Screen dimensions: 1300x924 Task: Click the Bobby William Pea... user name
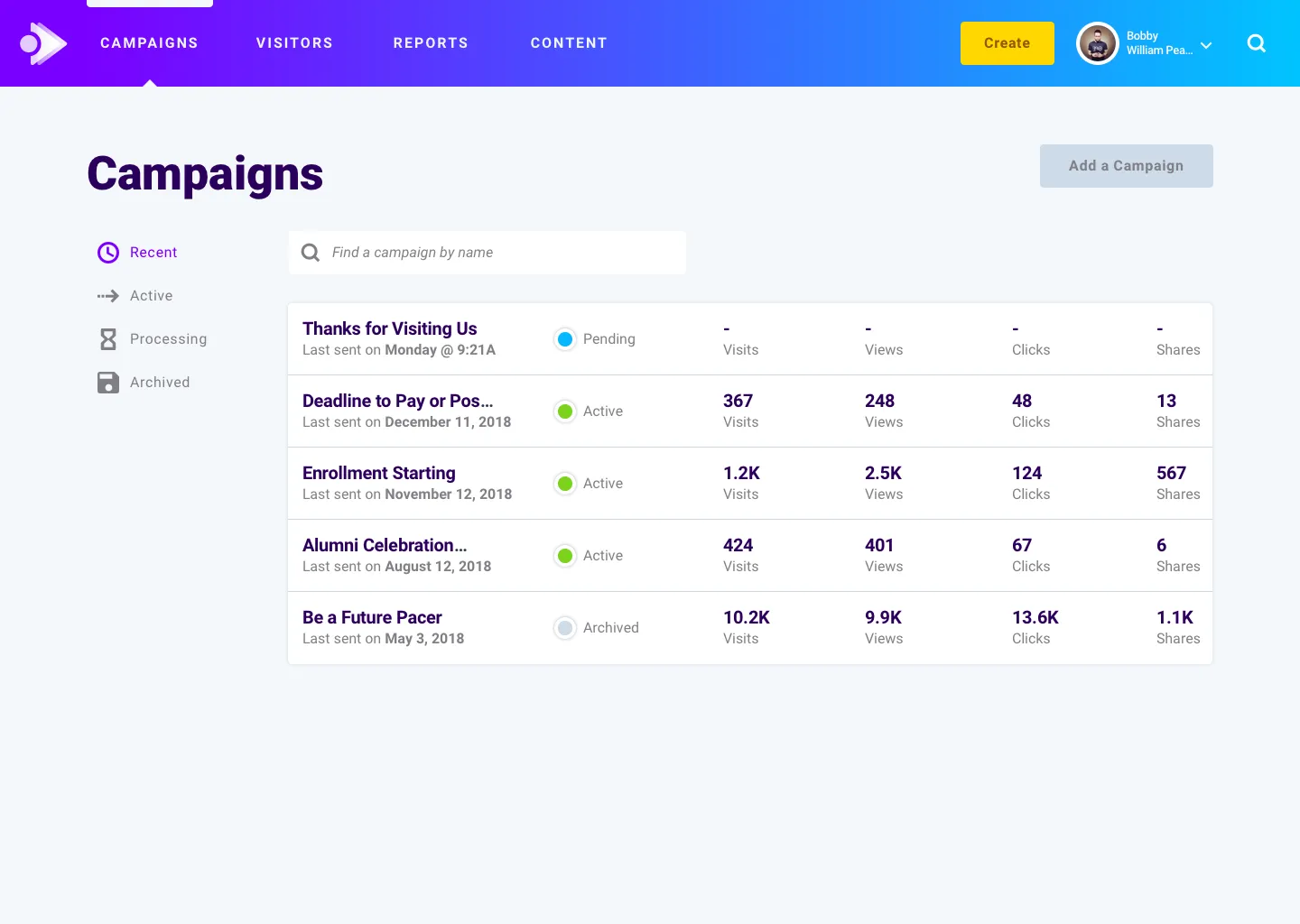[1159, 43]
